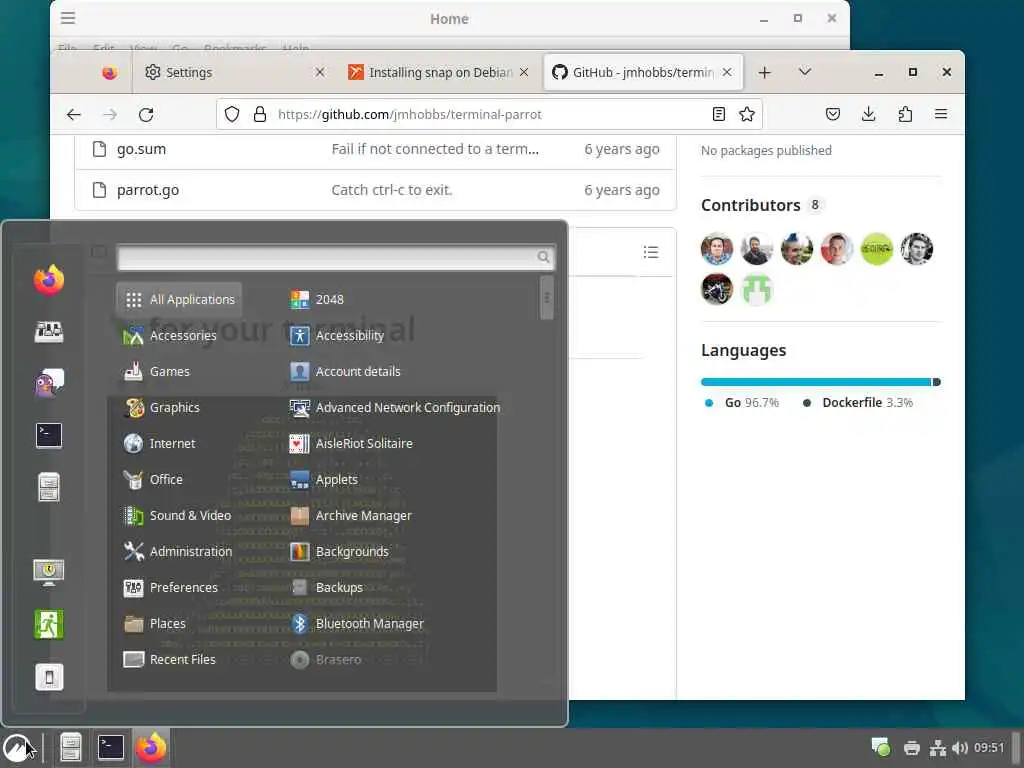1024x768 pixels.
Task: Close the Installing snap on Debian tab
Action: pyautogui.click(x=524, y=72)
